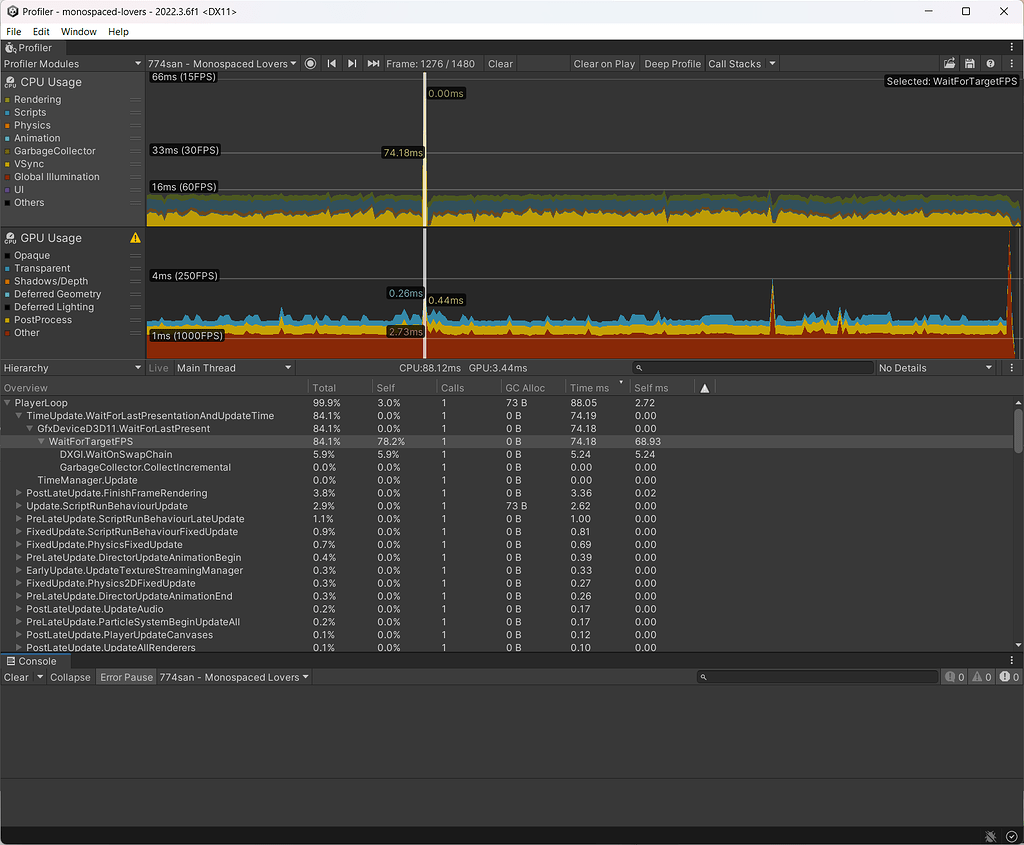Open the load-profile folder icon

948,63
